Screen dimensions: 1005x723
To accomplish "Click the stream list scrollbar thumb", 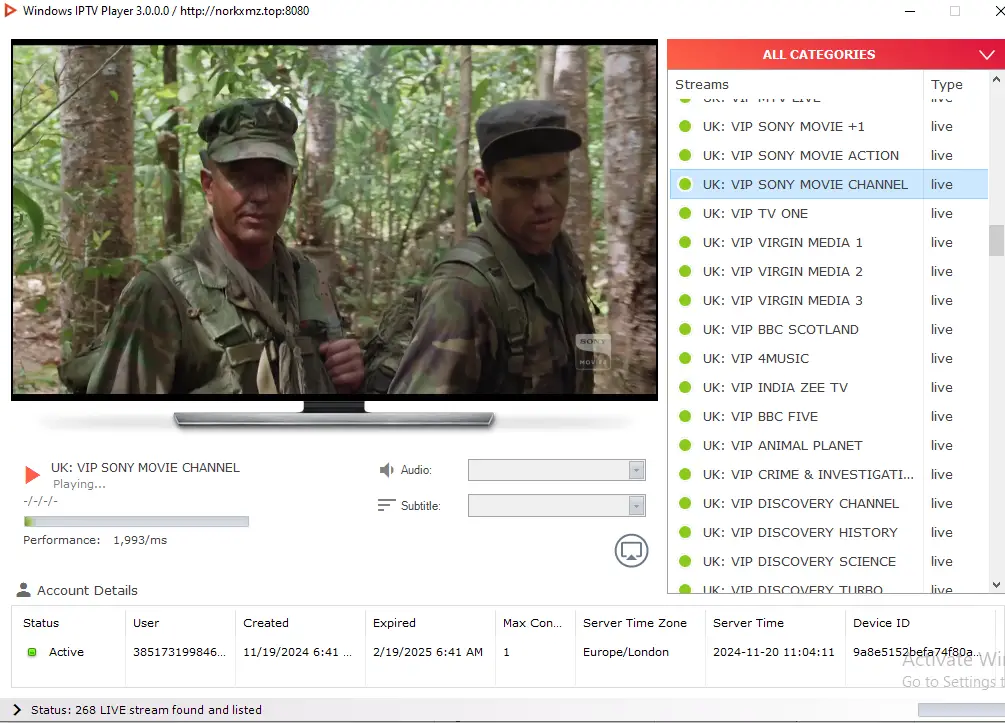I will [x=996, y=240].
